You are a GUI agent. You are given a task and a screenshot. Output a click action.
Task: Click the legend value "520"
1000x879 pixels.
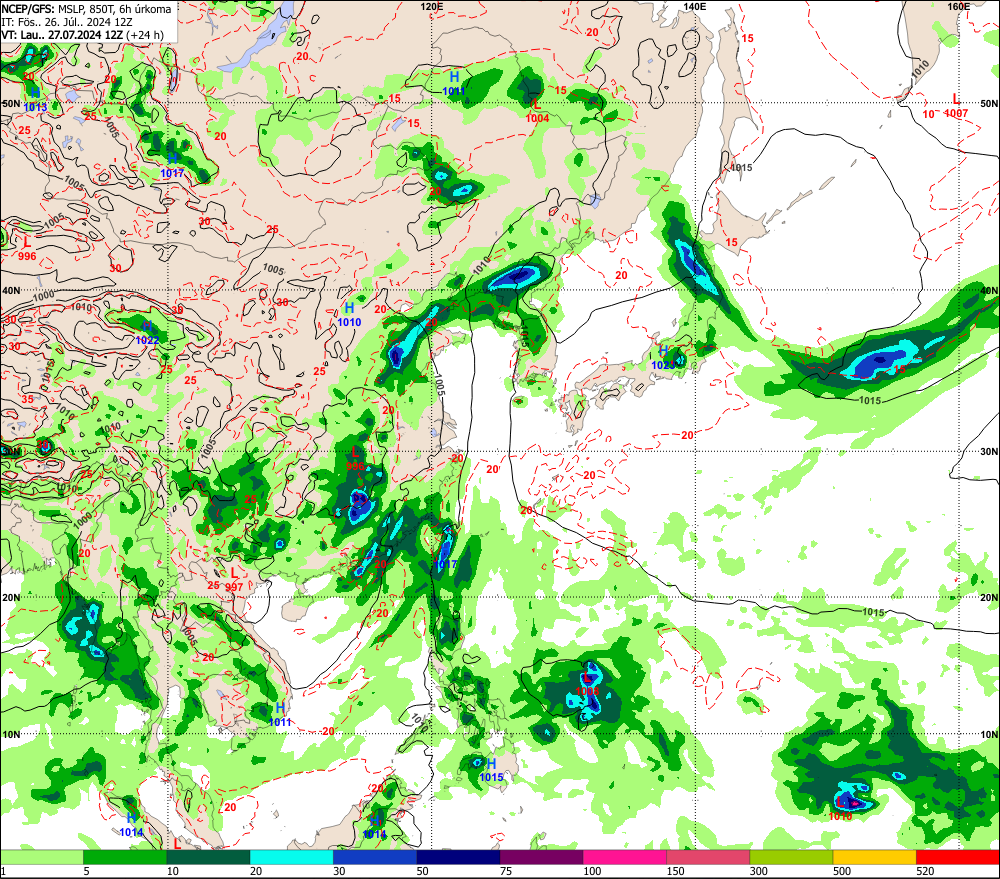coord(925,871)
